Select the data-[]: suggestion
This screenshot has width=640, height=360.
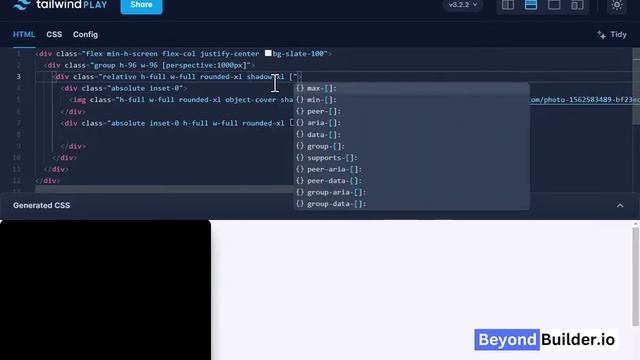pos(411,135)
